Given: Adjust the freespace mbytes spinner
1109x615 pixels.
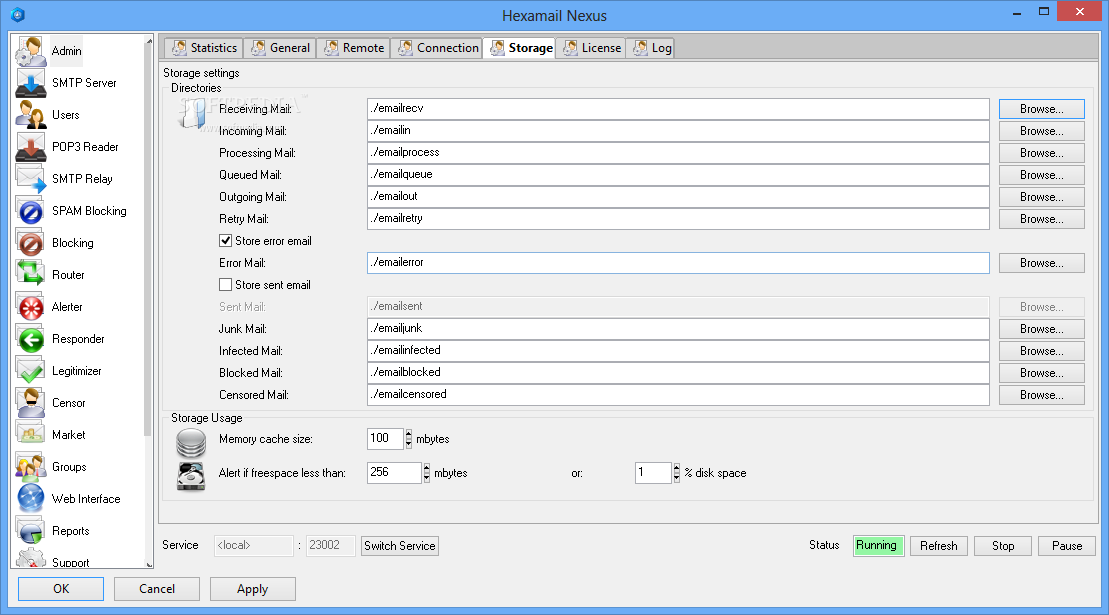Looking at the screenshot, I should click(426, 473).
